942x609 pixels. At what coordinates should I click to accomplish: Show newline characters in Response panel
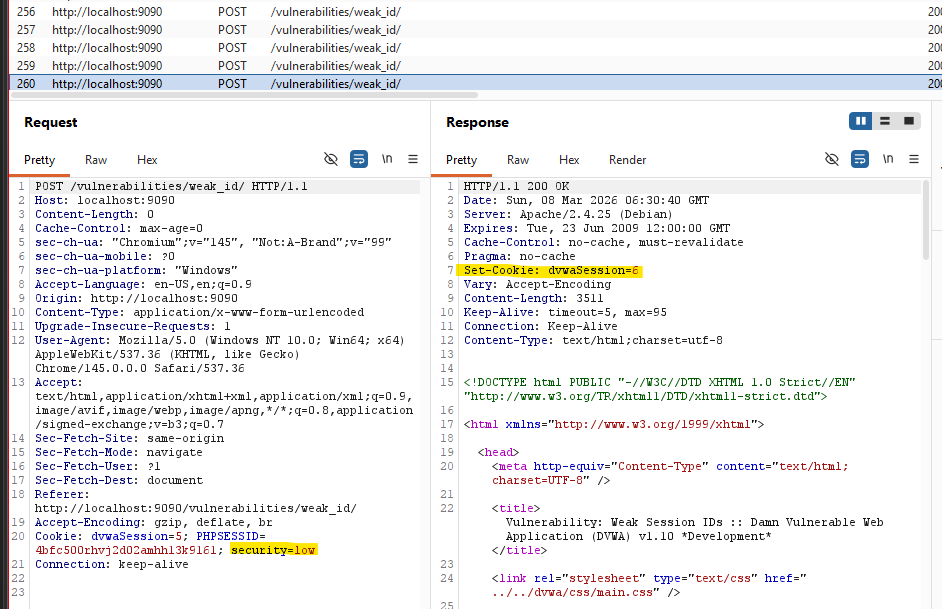point(888,159)
